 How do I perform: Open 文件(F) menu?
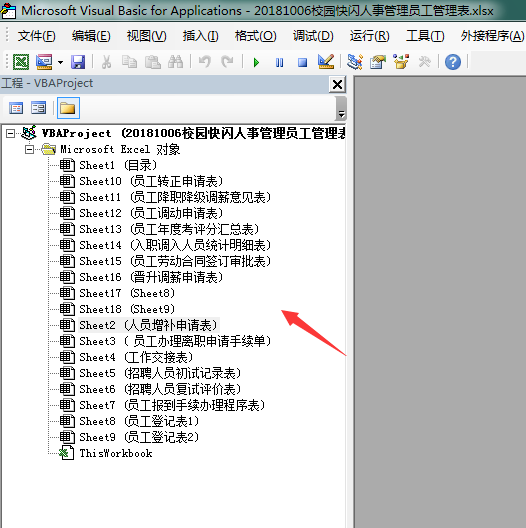36,36
